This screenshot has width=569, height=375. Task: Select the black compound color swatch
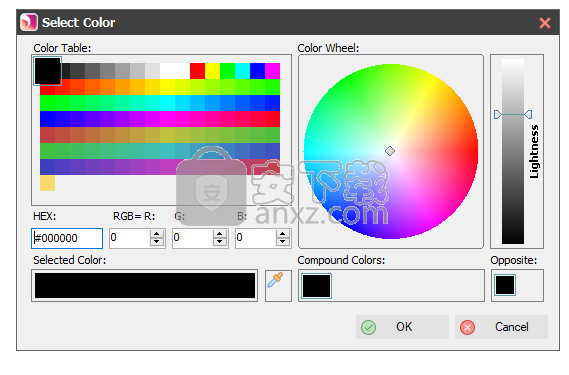(316, 286)
